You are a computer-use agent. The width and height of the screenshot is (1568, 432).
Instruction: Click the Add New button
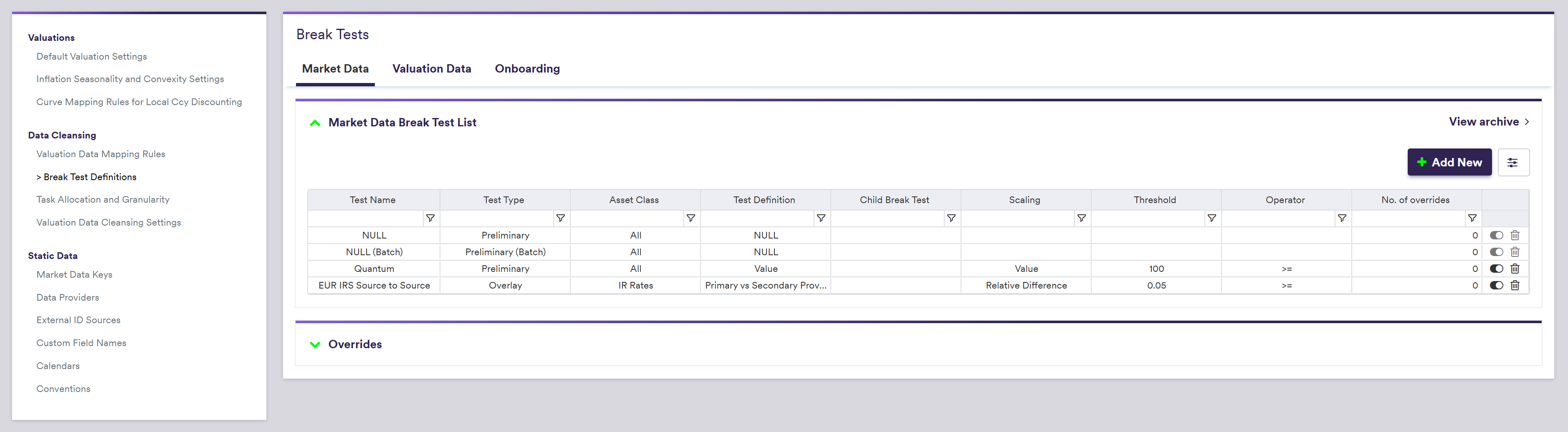[1449, 162]
